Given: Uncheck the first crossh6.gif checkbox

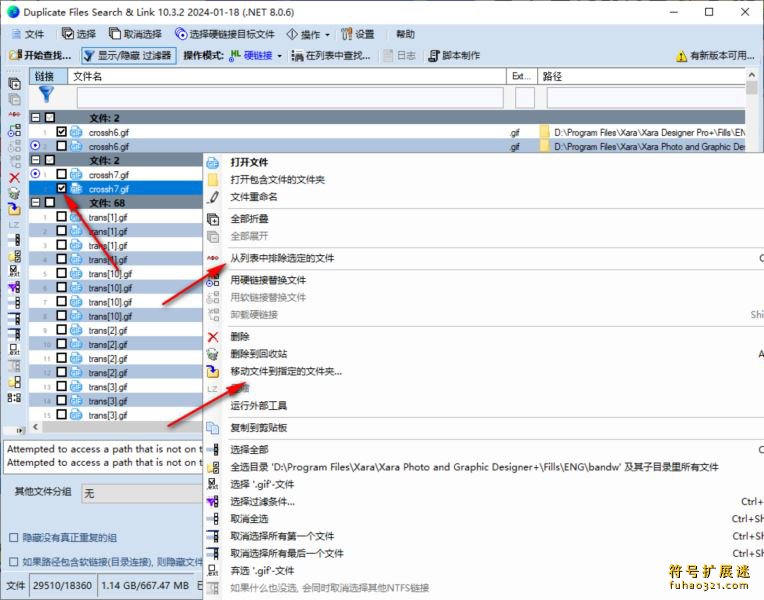Looking at the screenshot, I should (61, 132).
